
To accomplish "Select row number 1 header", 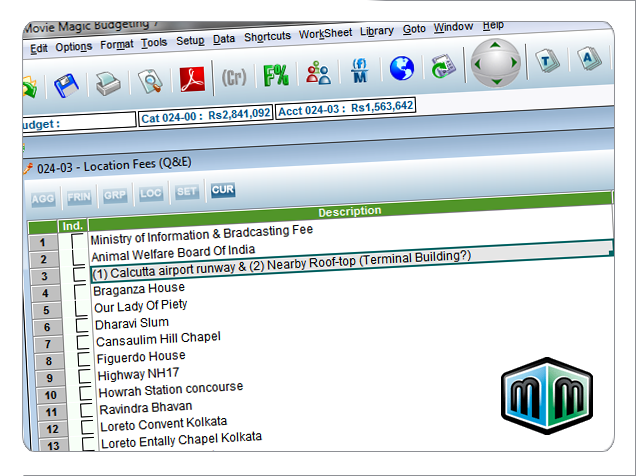I will pyautogui.click(x=43, y=242).
